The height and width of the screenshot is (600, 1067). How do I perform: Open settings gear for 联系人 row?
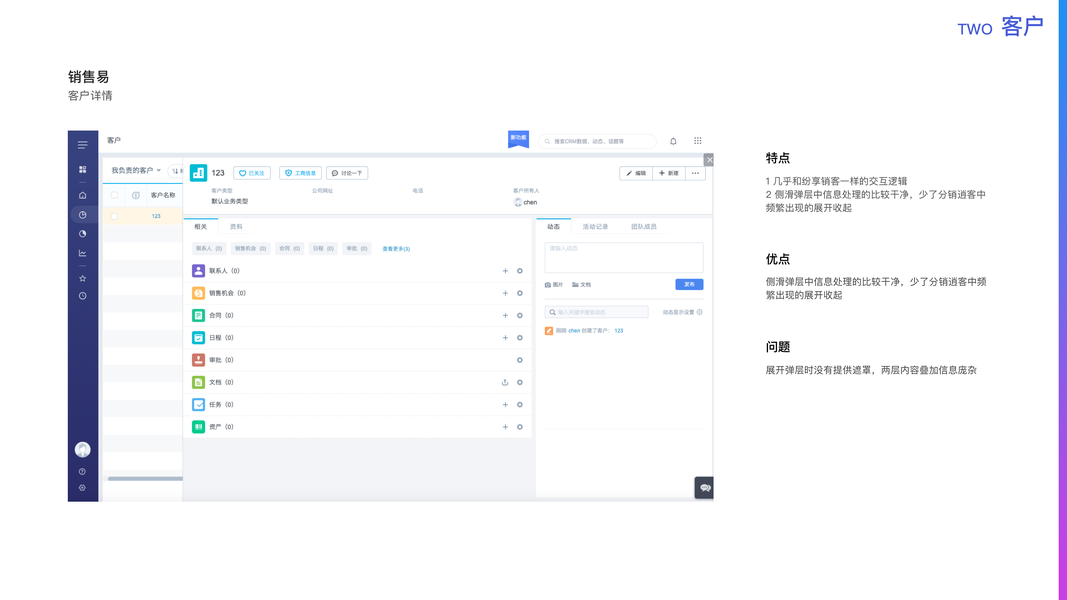(520, 271)
